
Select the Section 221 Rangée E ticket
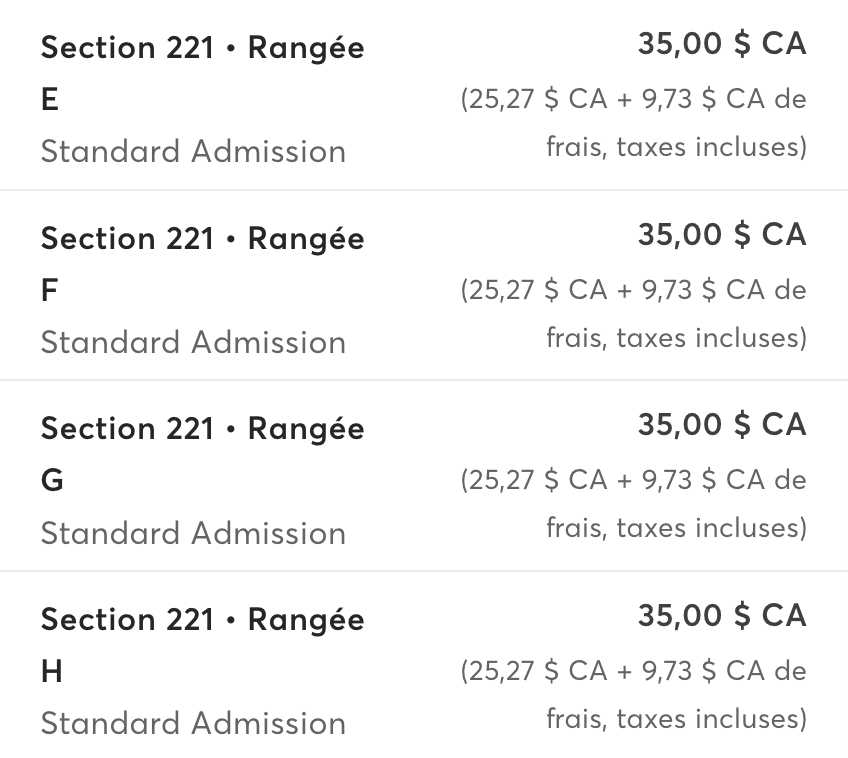(x=424, y=95)
